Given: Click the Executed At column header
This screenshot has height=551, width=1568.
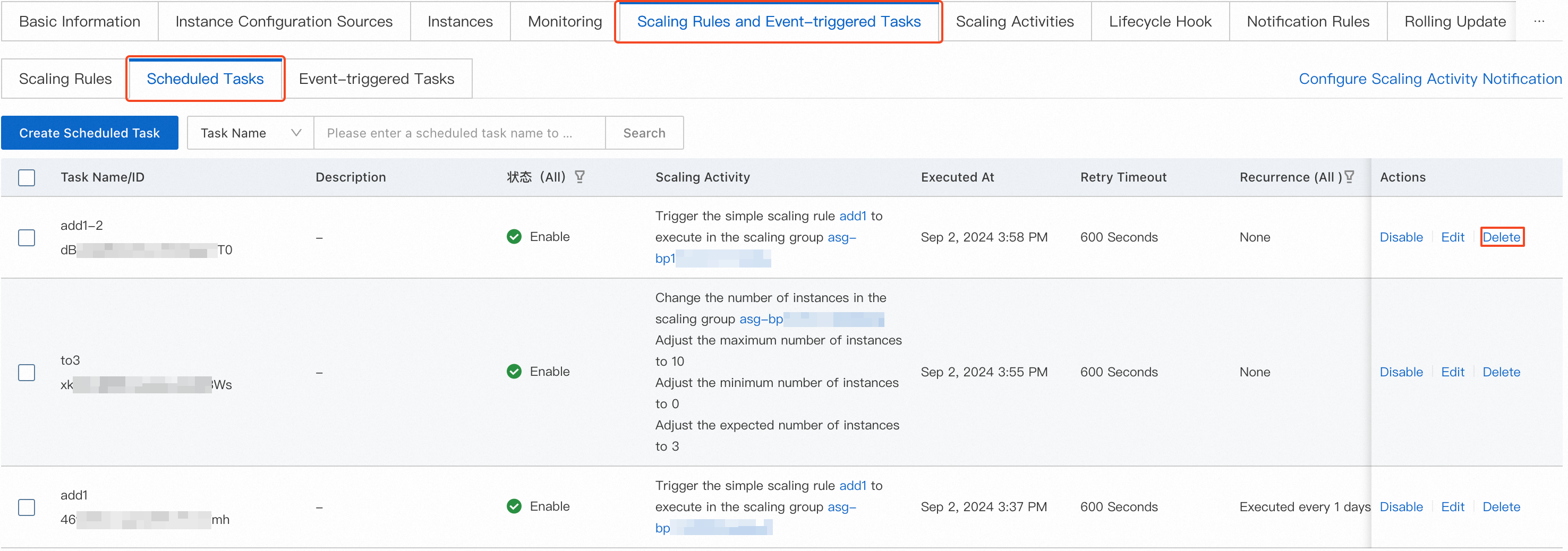Looking at the screenshot, I should [x=957, y=178].
